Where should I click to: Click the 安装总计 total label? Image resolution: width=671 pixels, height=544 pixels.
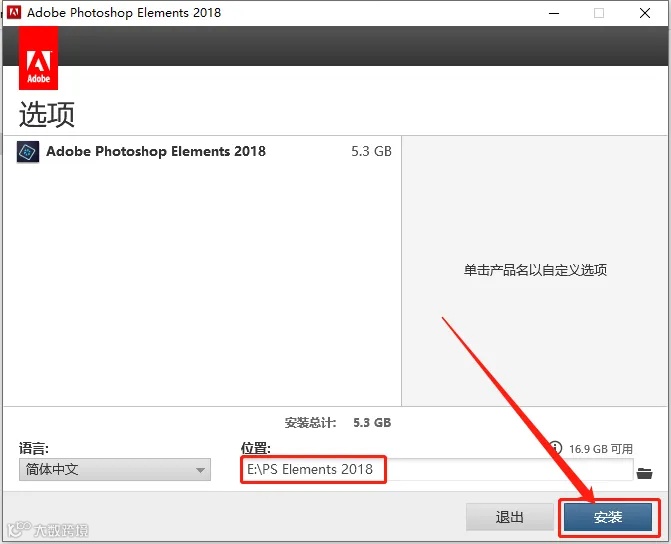(310, 423)
